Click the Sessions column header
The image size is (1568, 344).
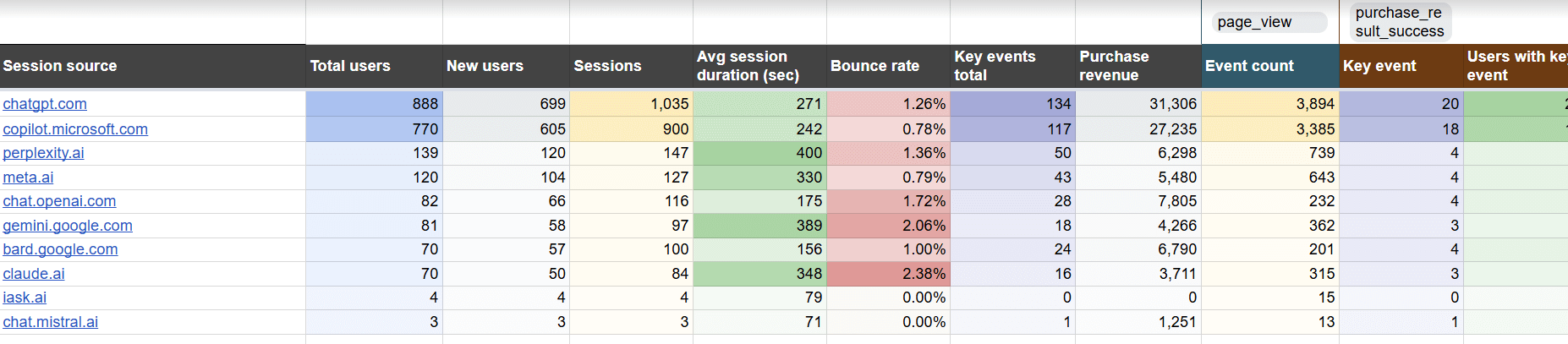pos(632,66)
